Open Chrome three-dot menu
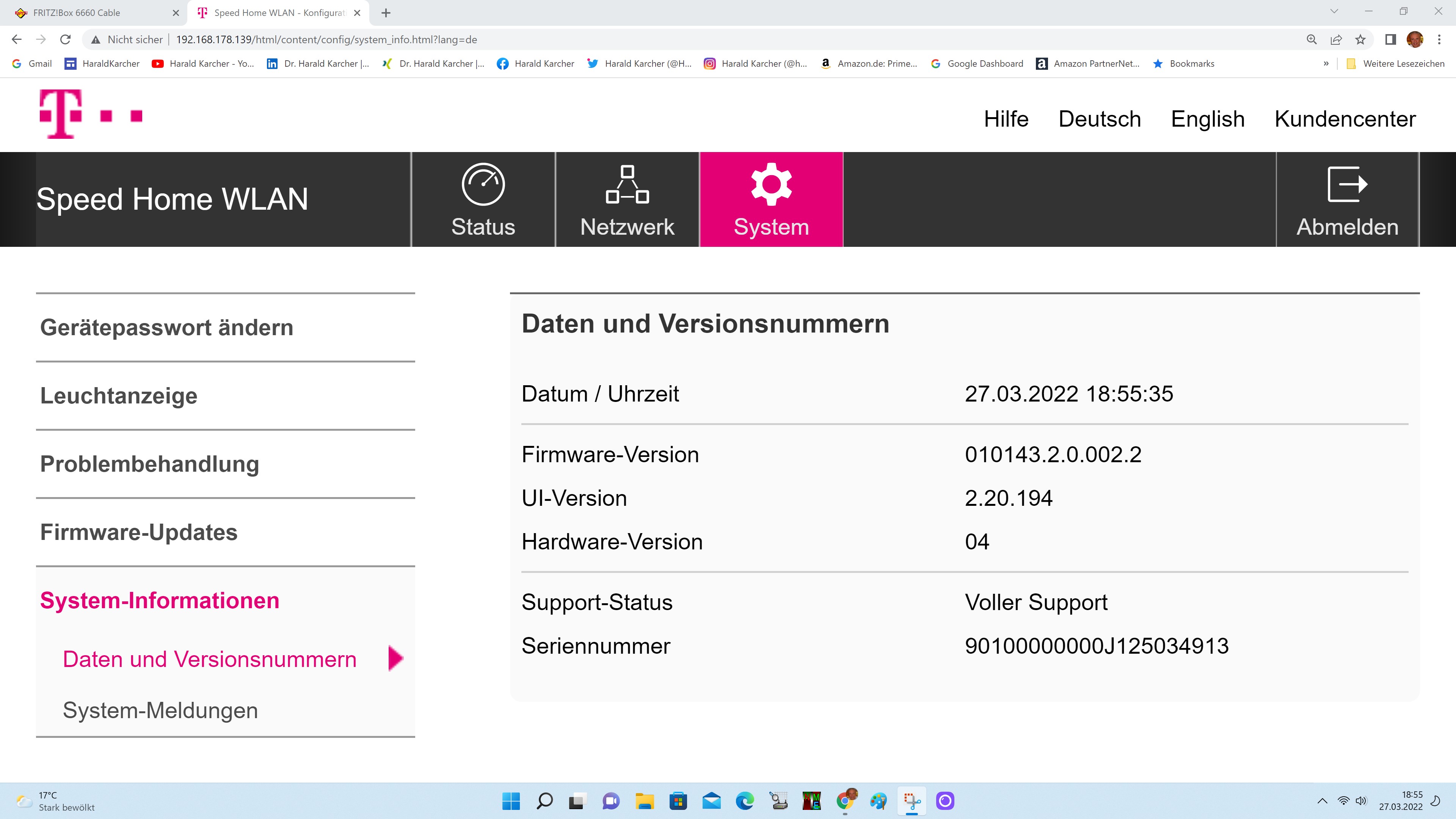 point(1439,39)
